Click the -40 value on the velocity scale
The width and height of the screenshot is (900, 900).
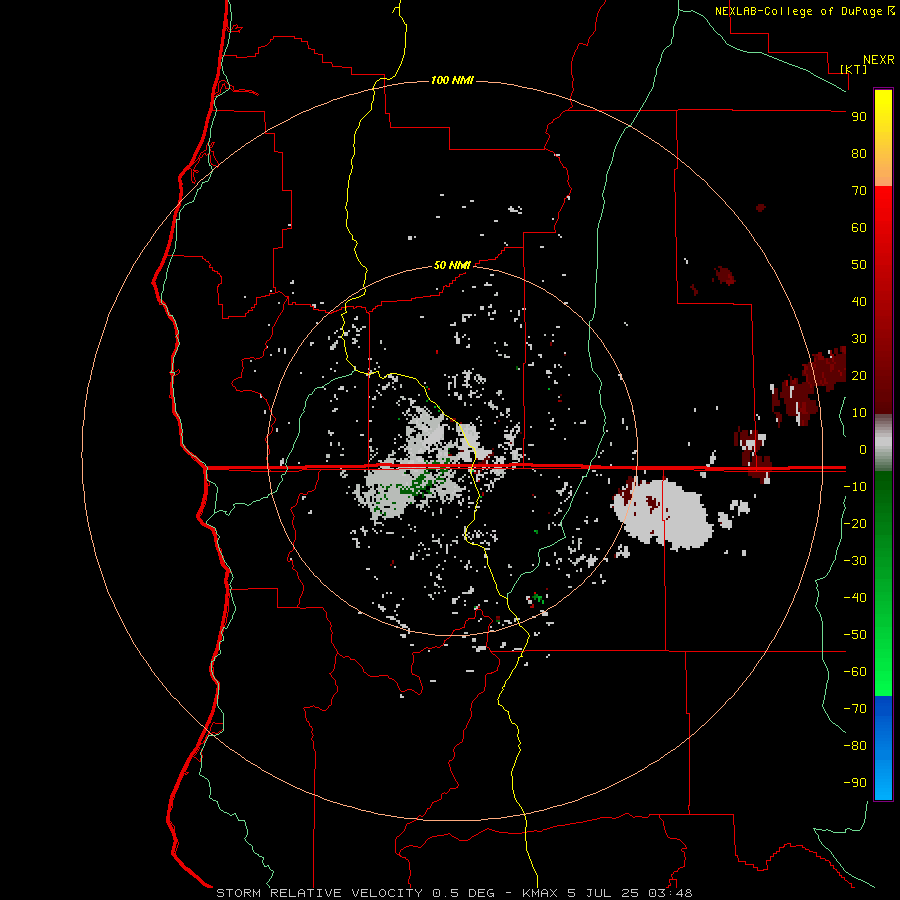tap(855, 598)
